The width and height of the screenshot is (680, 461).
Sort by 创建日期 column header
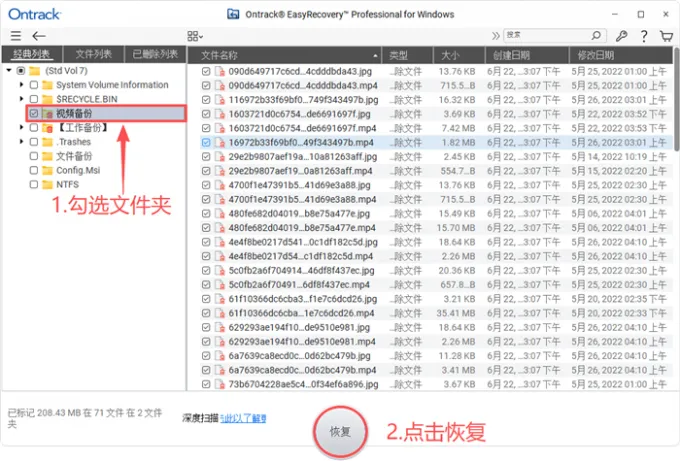[x=527, y=55]
